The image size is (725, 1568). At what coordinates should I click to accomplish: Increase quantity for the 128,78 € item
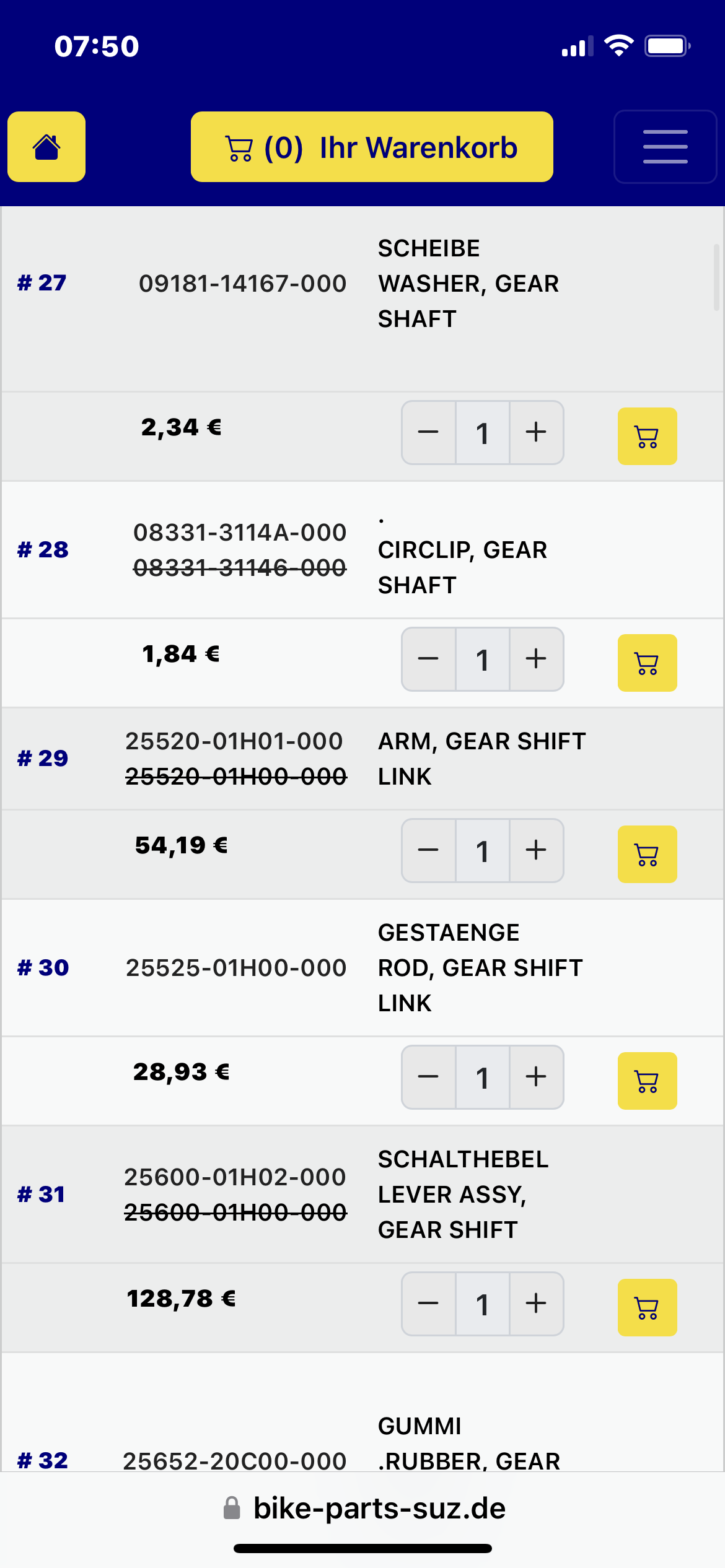pyautogui.click(x=536, y=1304)
